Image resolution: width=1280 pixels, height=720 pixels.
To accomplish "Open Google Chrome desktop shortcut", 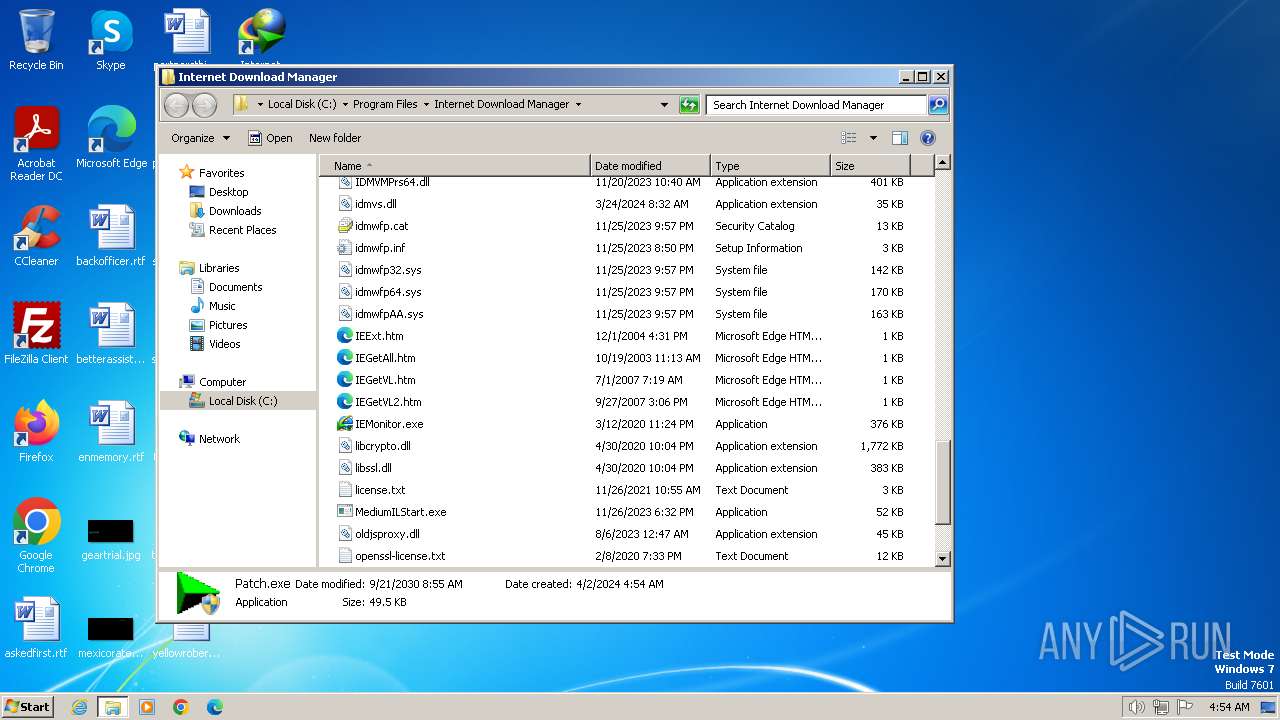I will pos(36,536).
